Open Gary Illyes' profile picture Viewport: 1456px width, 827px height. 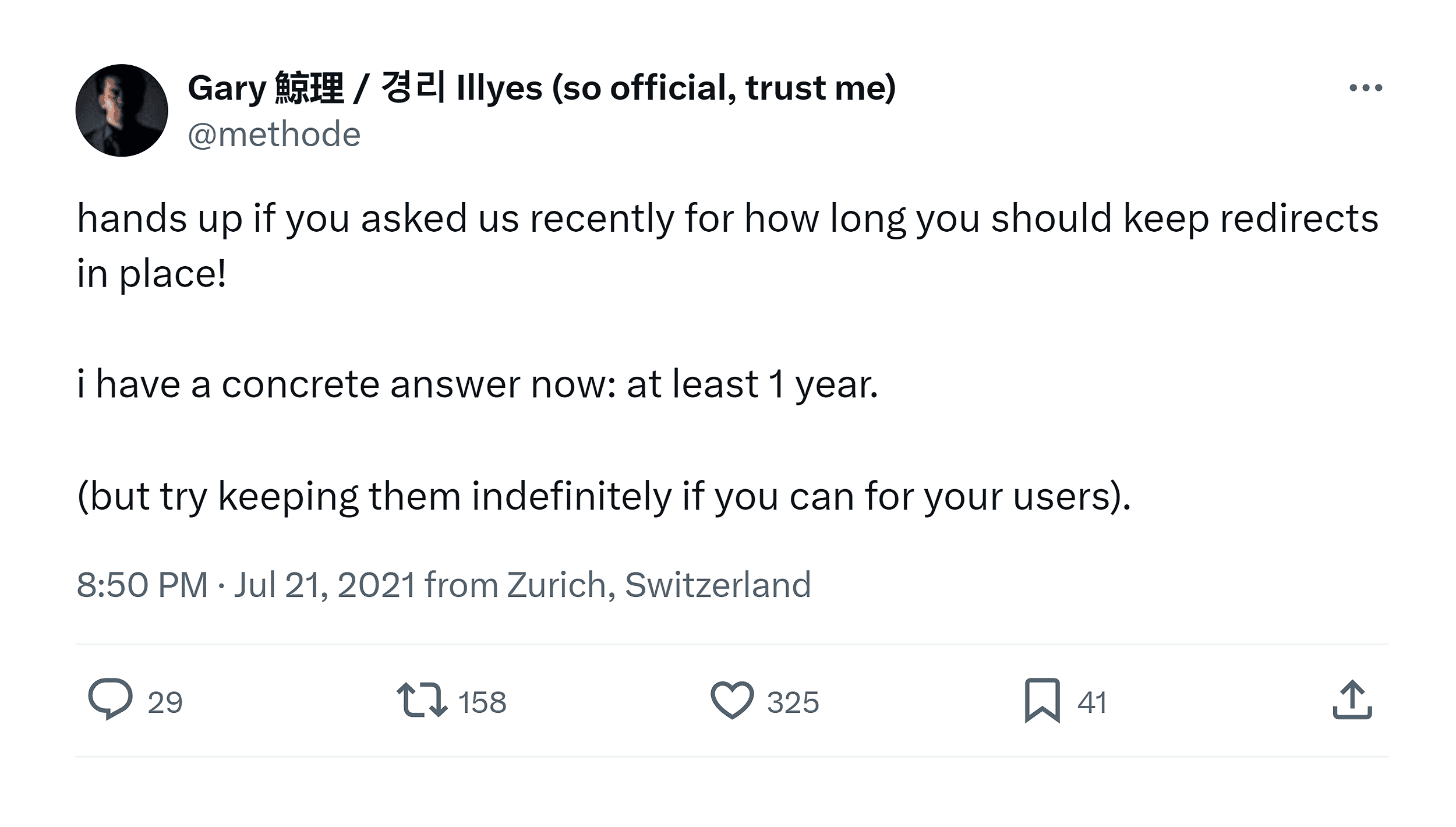(x=122, y=111)
